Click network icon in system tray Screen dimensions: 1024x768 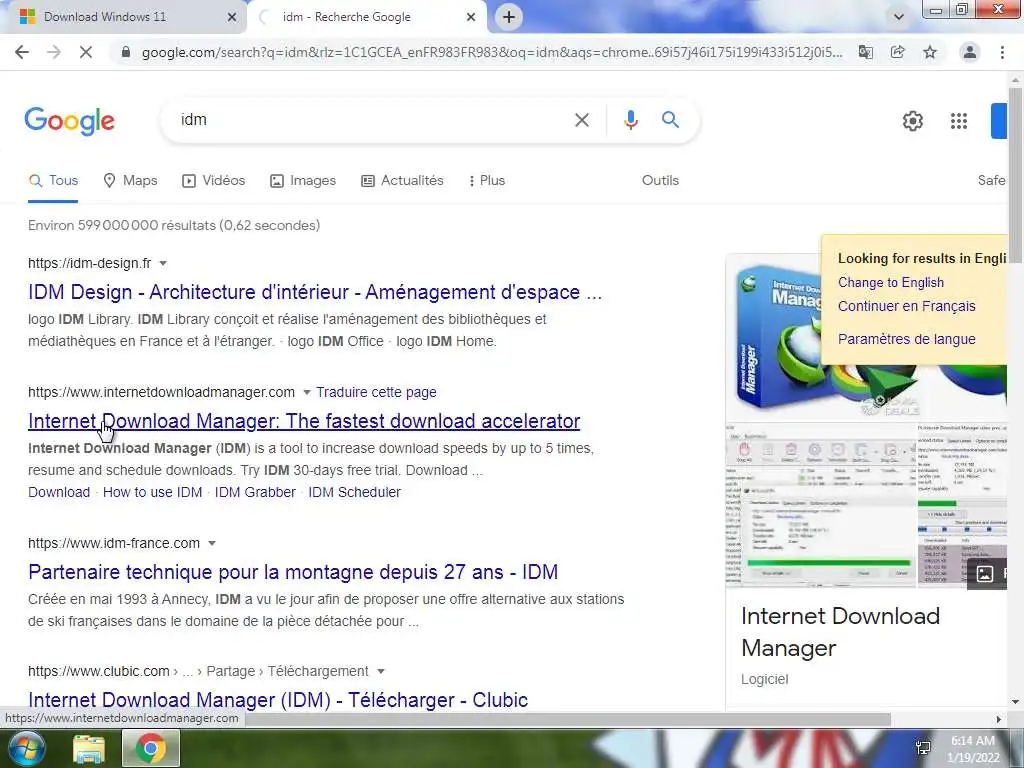coord(923,748)
